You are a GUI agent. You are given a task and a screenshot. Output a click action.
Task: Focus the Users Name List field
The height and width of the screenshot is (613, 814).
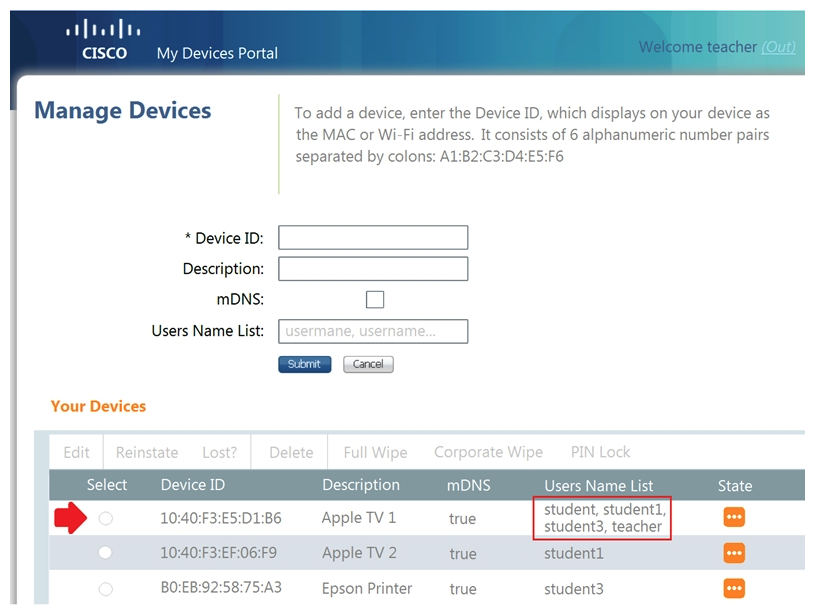tap(373, 331)
